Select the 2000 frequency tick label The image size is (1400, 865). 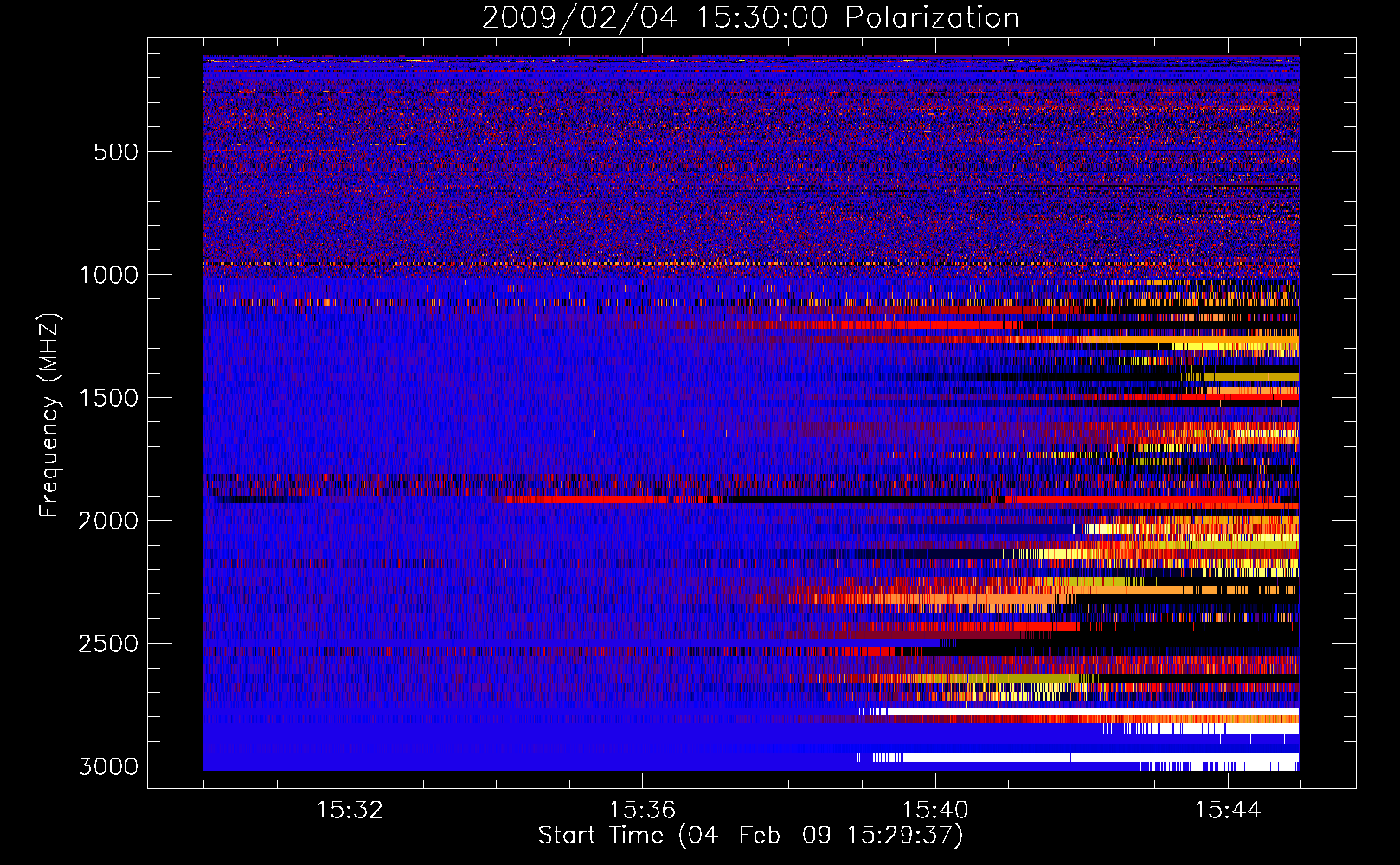coord(108,521)
